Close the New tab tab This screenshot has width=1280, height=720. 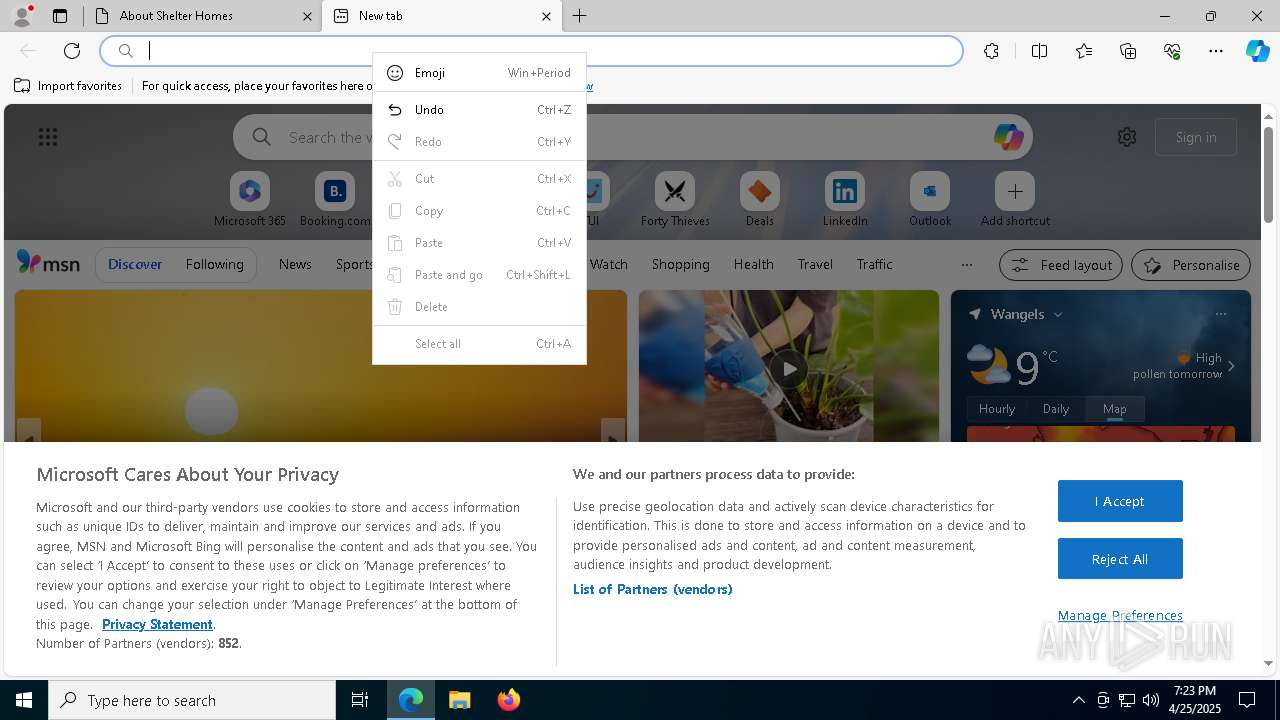tap(546, 16)
